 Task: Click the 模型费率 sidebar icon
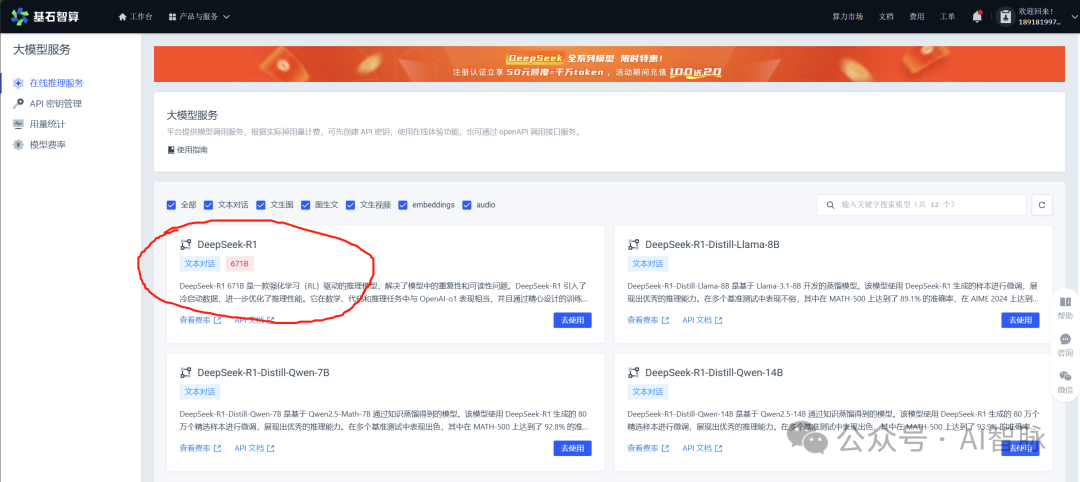pyautogui.click(x=19, y=145)
